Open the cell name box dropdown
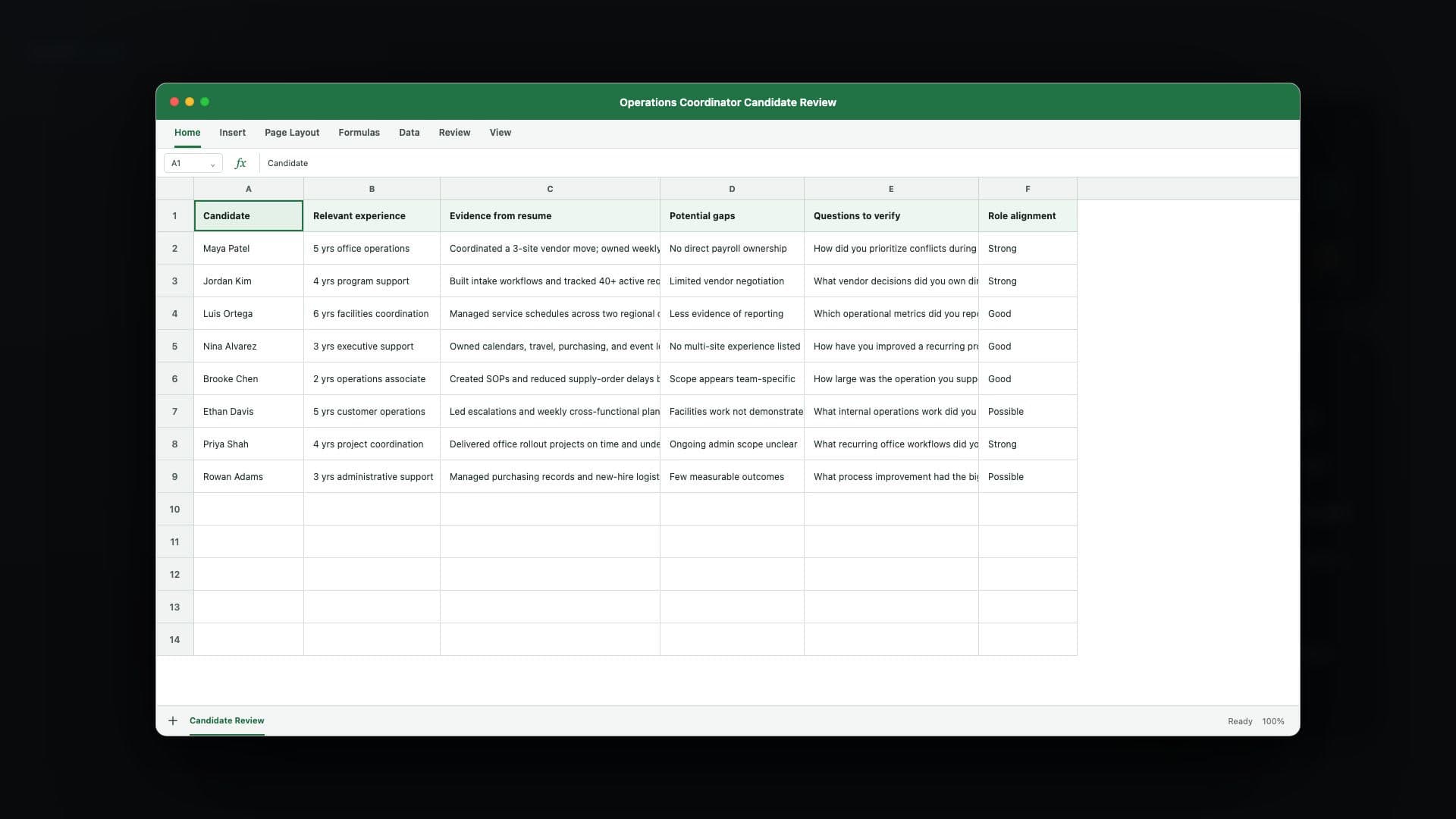 212,164
